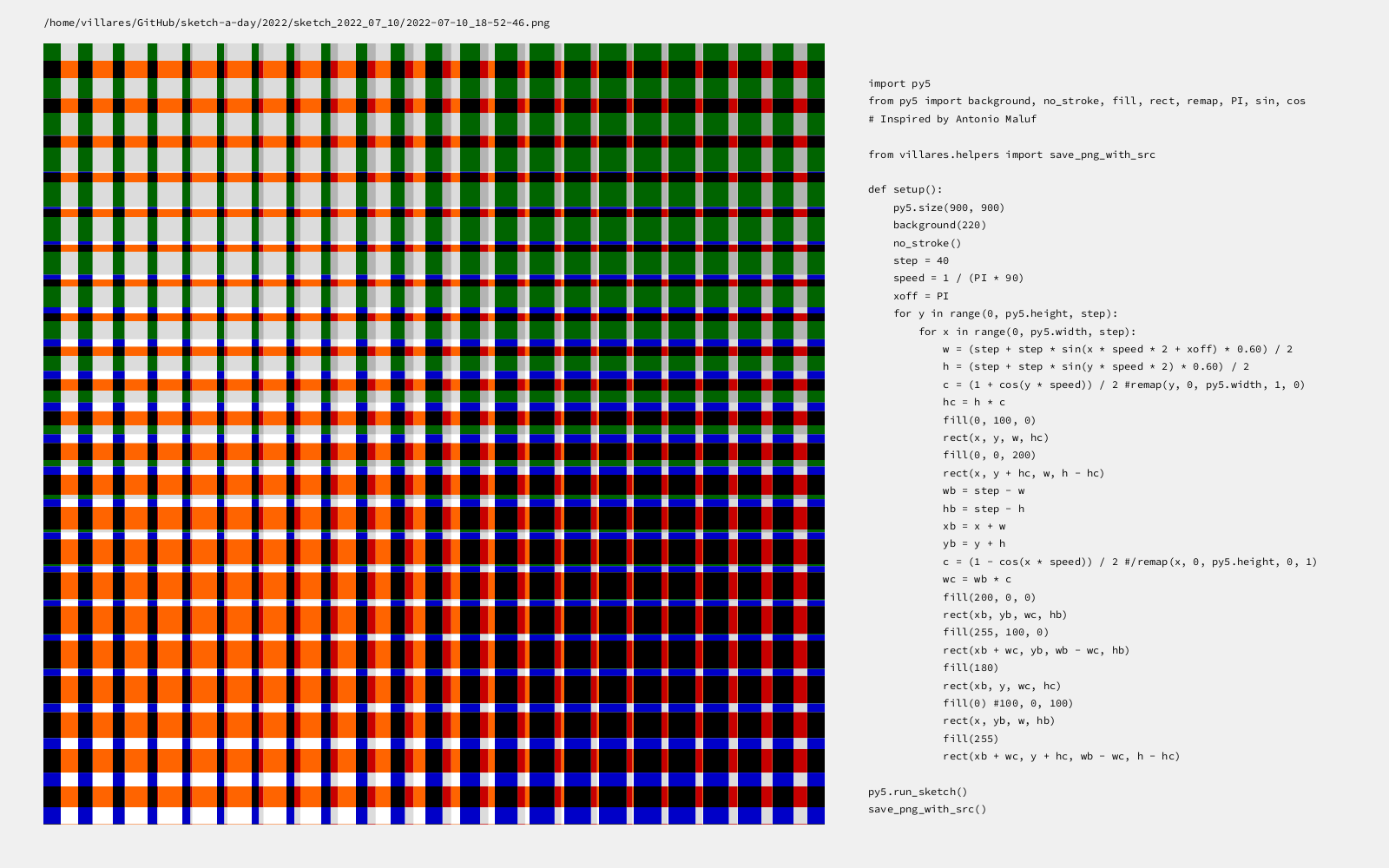Click the 'from villares.helpers import' line
1389x868 pixels.
1010,155
